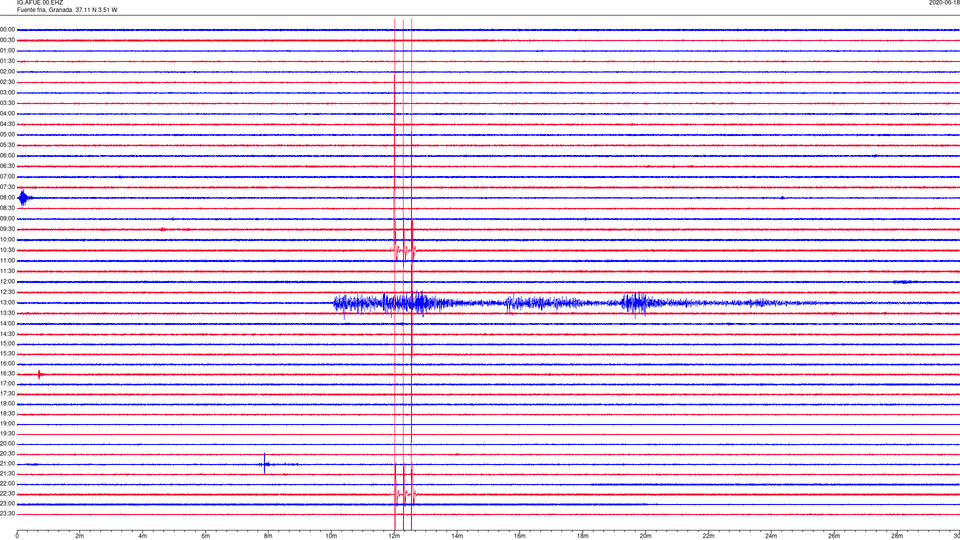Select the 08:00 trace time label
Screen dimensions: 960x540
[7, 198]
